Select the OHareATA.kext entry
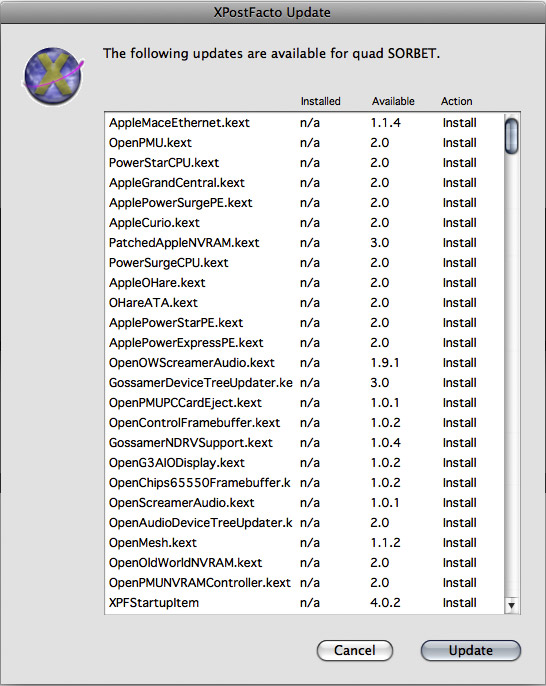 point(304,303)
